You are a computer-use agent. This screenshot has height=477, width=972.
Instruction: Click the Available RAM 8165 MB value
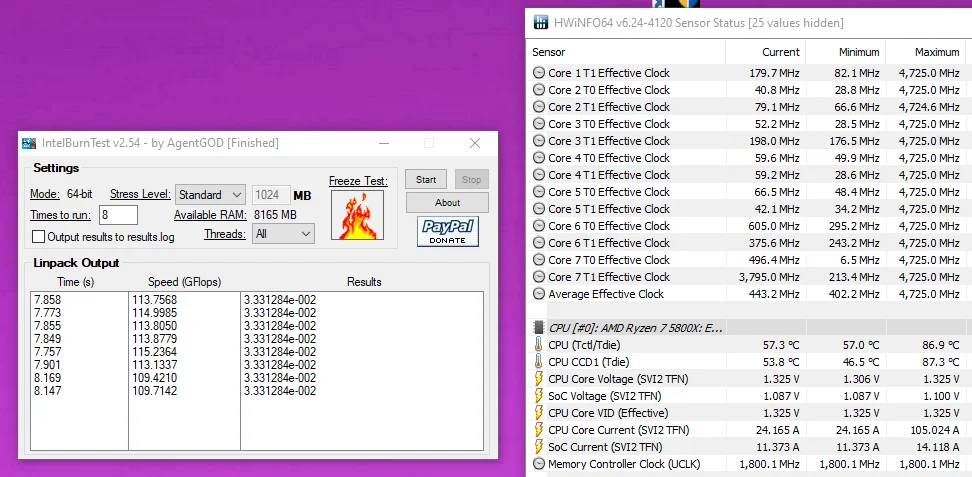[275, 215]
